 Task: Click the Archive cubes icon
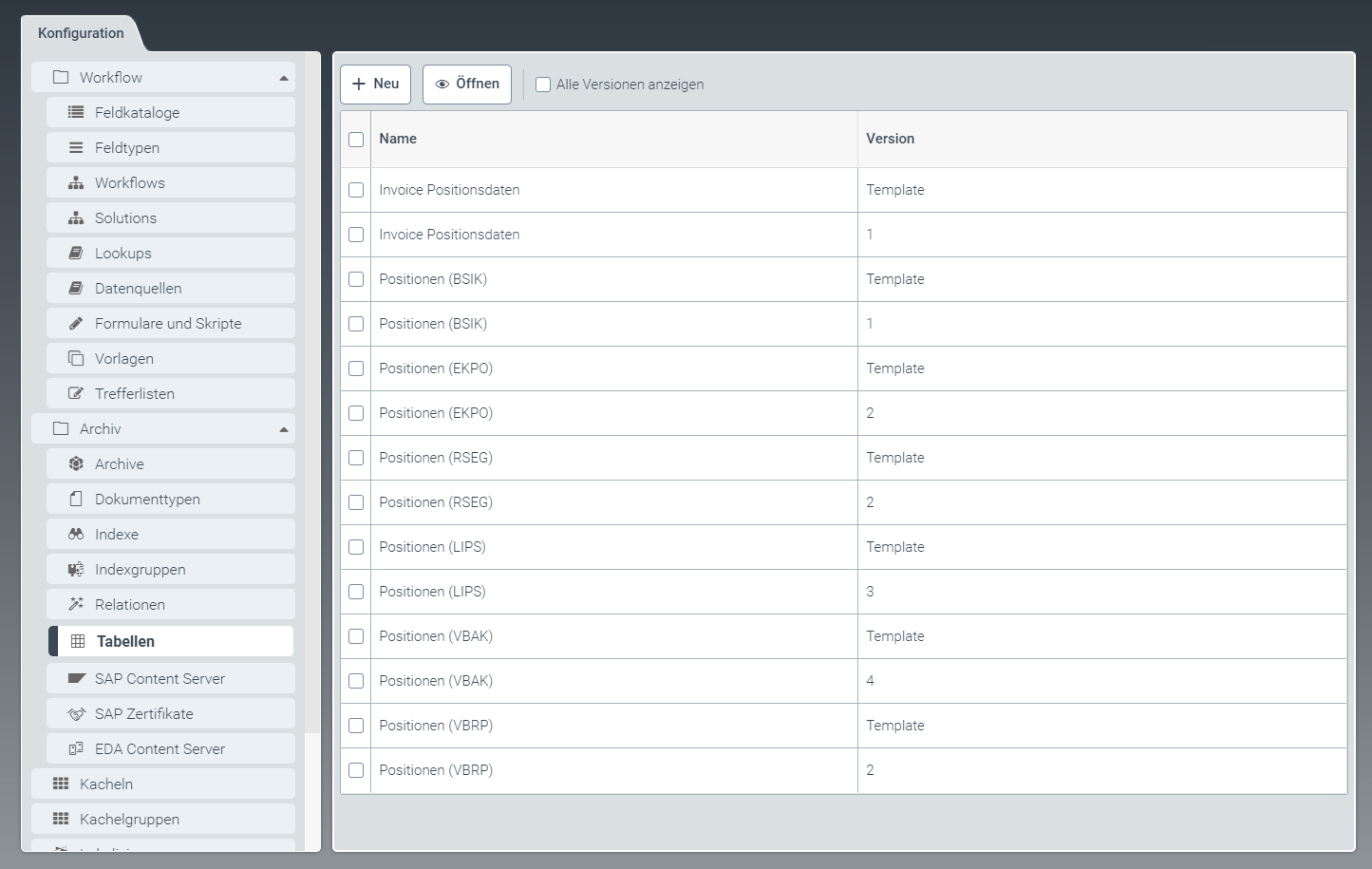coord(76,463)
